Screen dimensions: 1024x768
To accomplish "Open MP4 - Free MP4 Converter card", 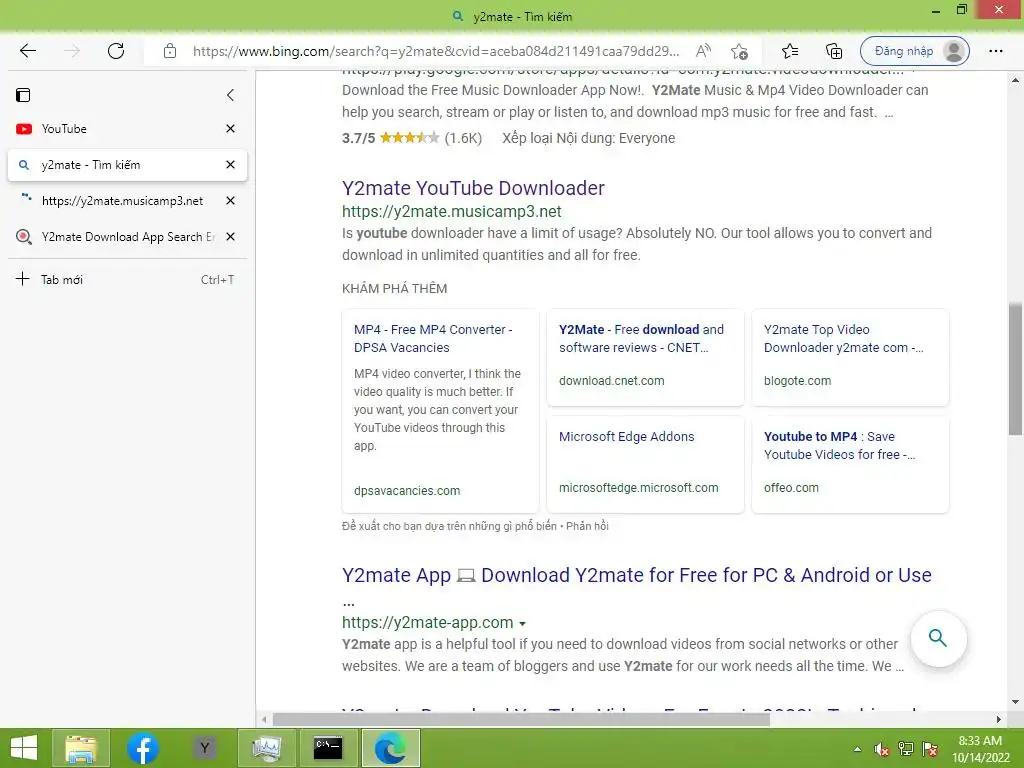I will [x=440, y=411].
